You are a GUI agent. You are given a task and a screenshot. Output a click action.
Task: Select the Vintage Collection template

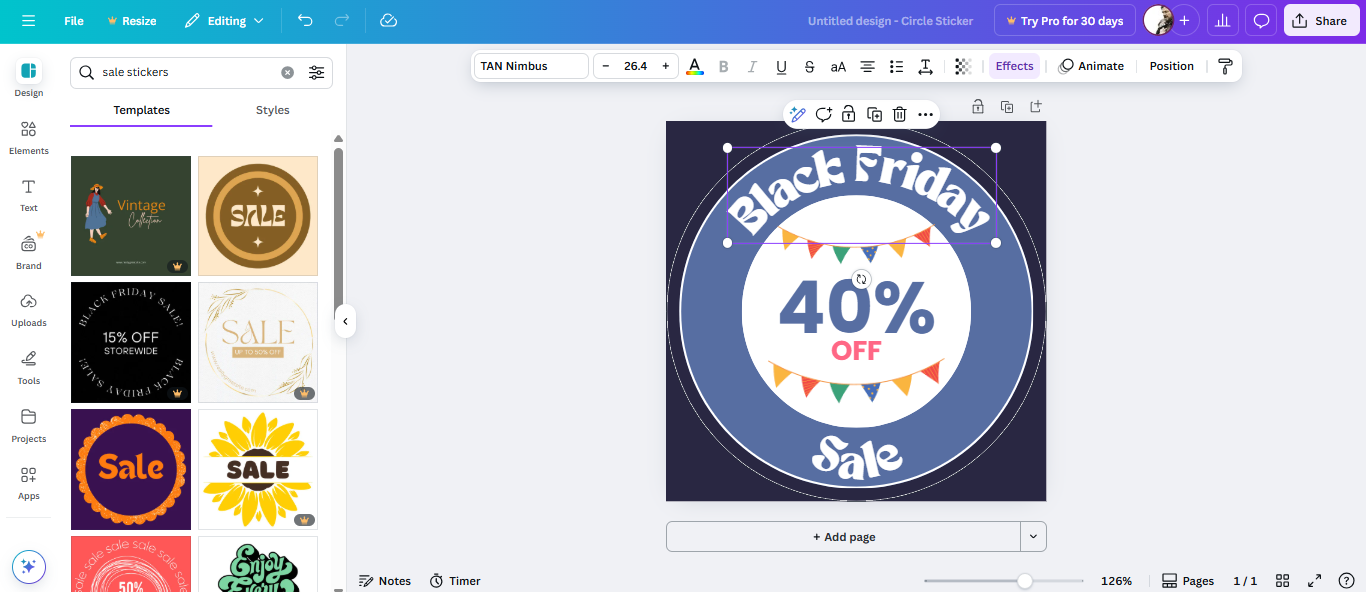point(131,216)
